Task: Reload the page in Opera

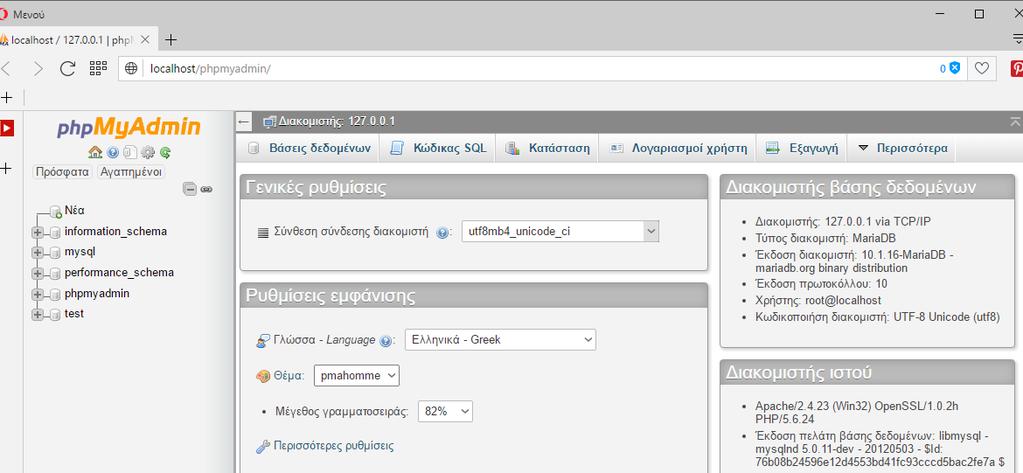Action: point(67,68)
